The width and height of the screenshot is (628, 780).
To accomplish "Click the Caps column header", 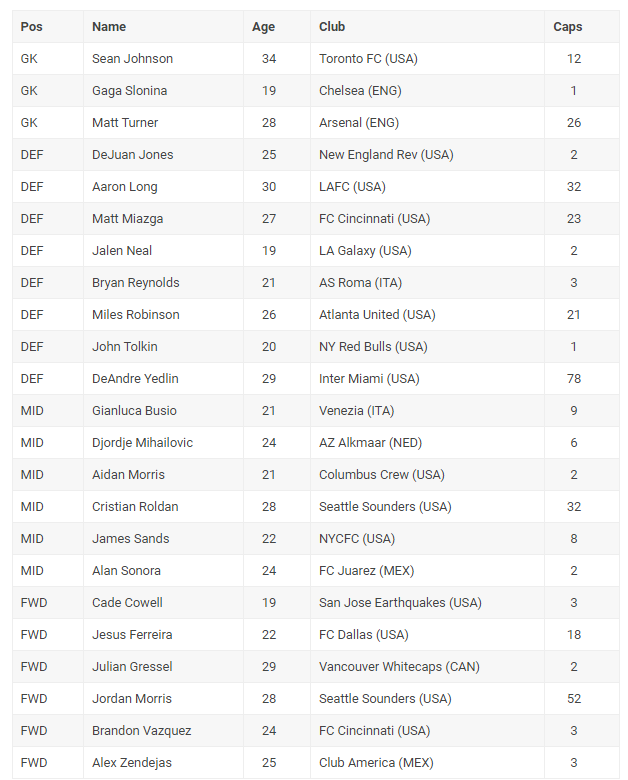I will (x=568, y=27).
